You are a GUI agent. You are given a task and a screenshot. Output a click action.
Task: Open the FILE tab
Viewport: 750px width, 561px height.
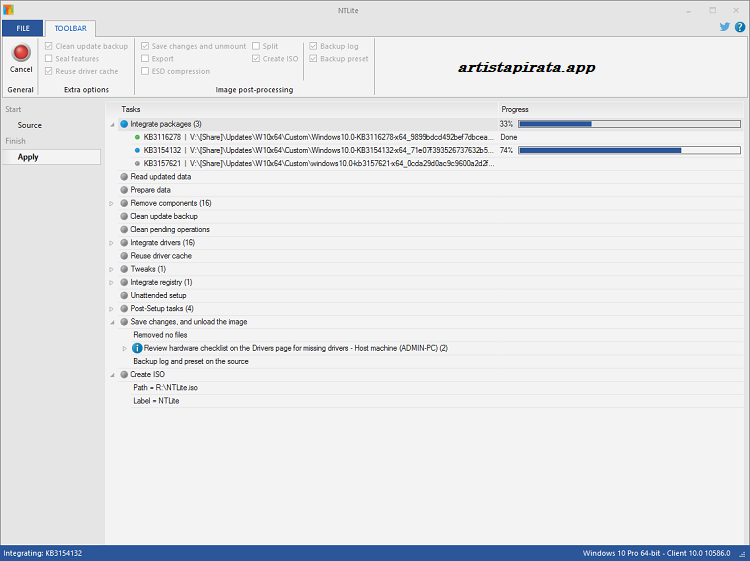coord(21,29)
